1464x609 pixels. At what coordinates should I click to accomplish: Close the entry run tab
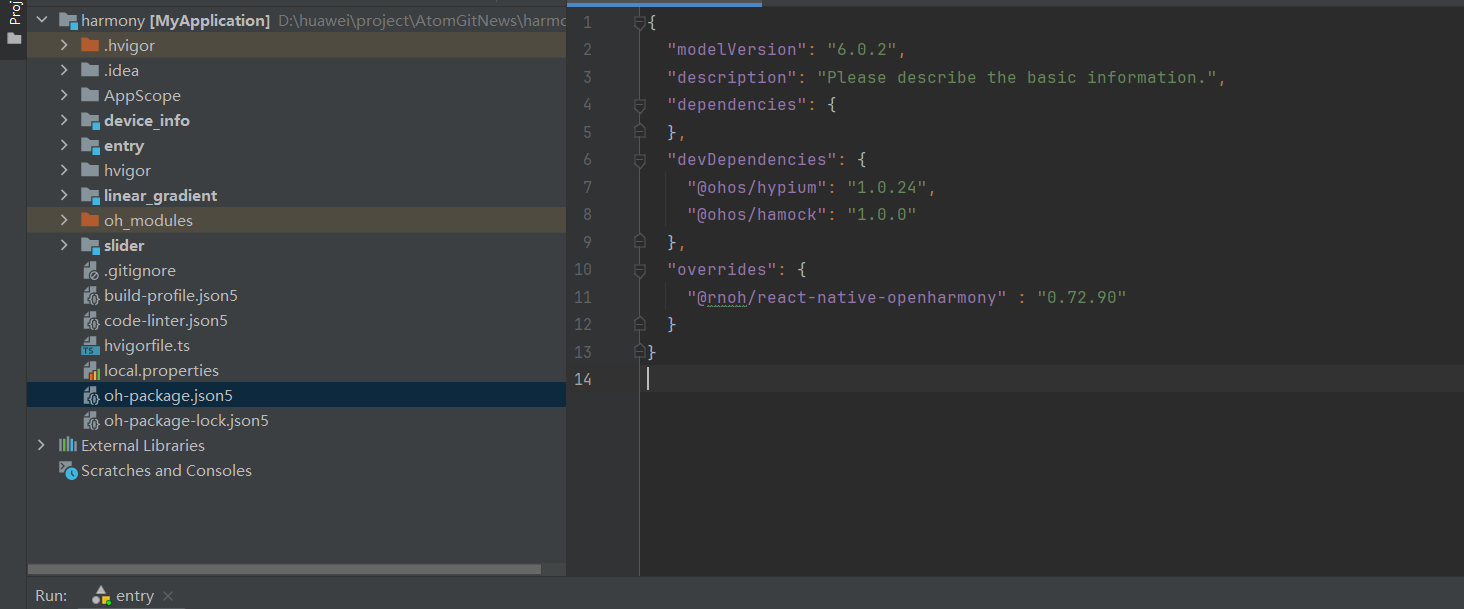168,595
